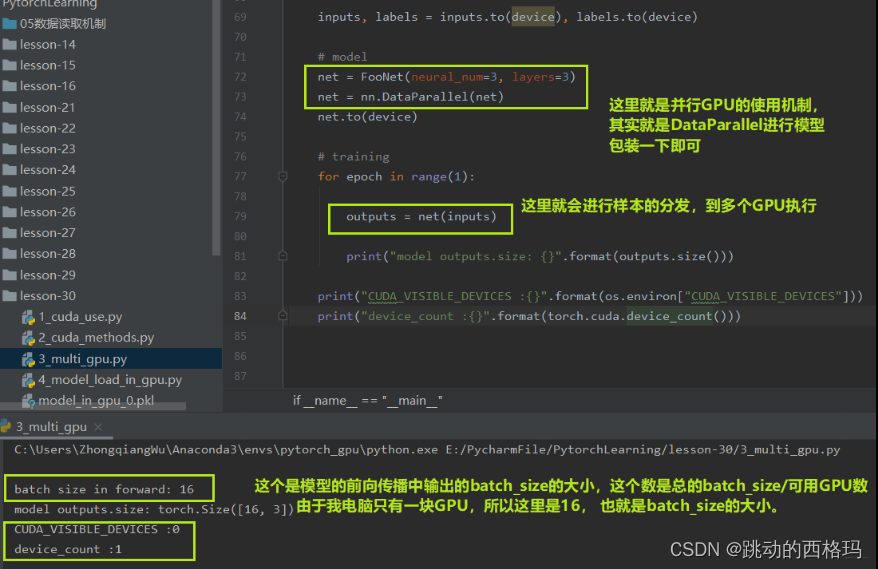
Task: Open the lesson-29 folder
Action: [x=48, y=275]
